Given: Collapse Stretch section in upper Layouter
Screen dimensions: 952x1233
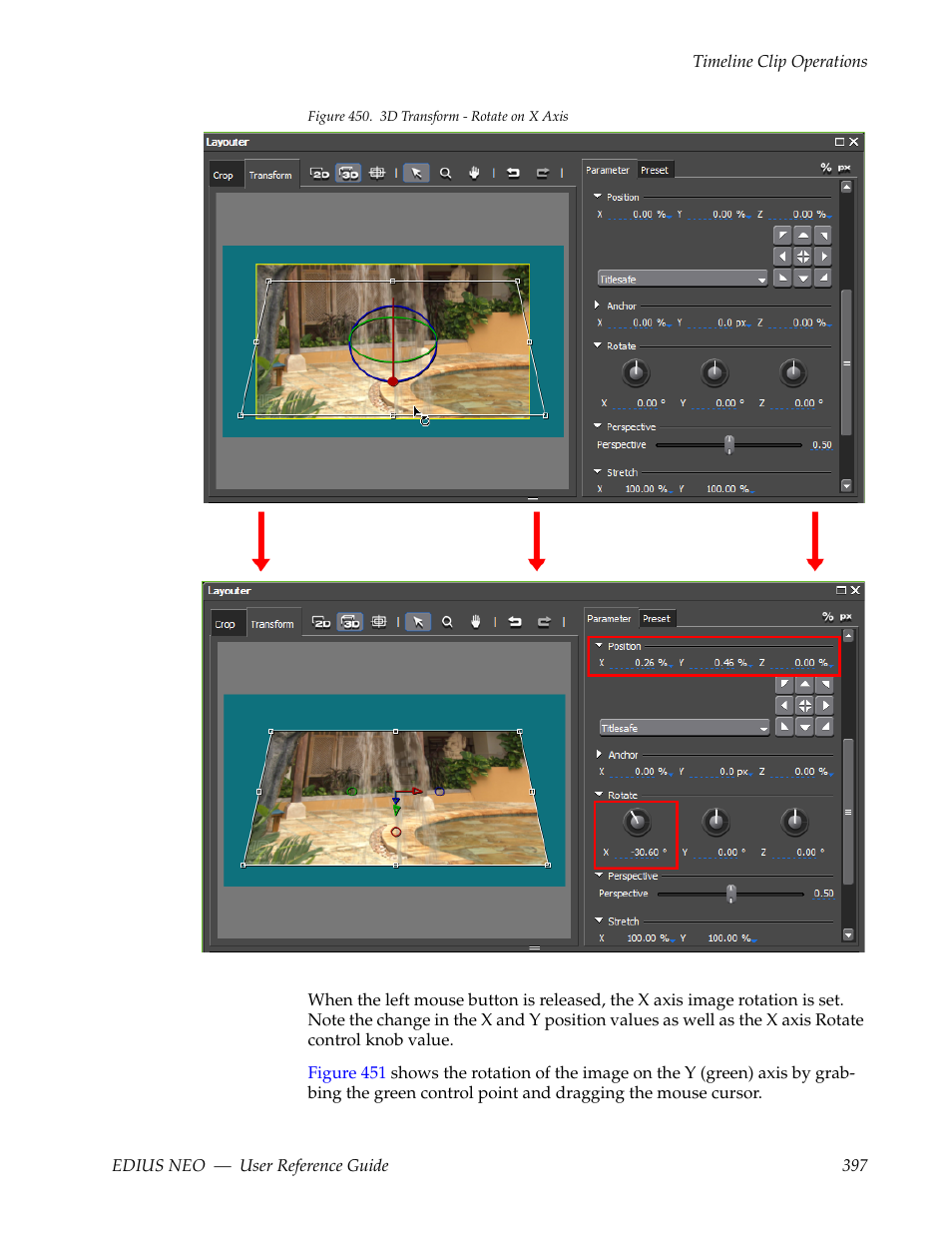Looking at the screenshot, I should (x=598, y=472).
